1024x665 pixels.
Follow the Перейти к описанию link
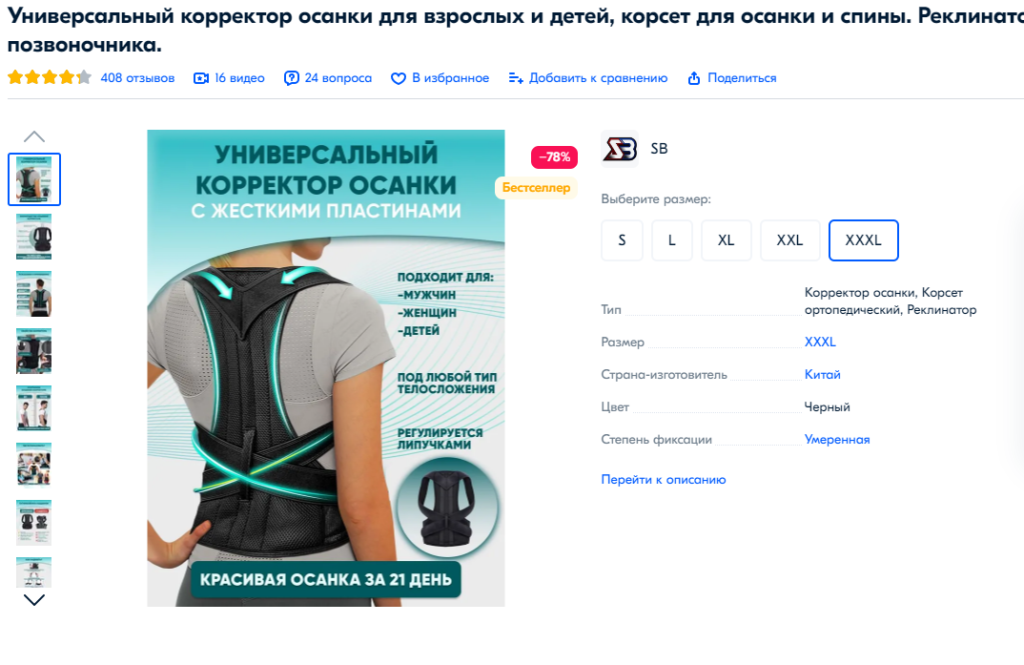[664, 479]
